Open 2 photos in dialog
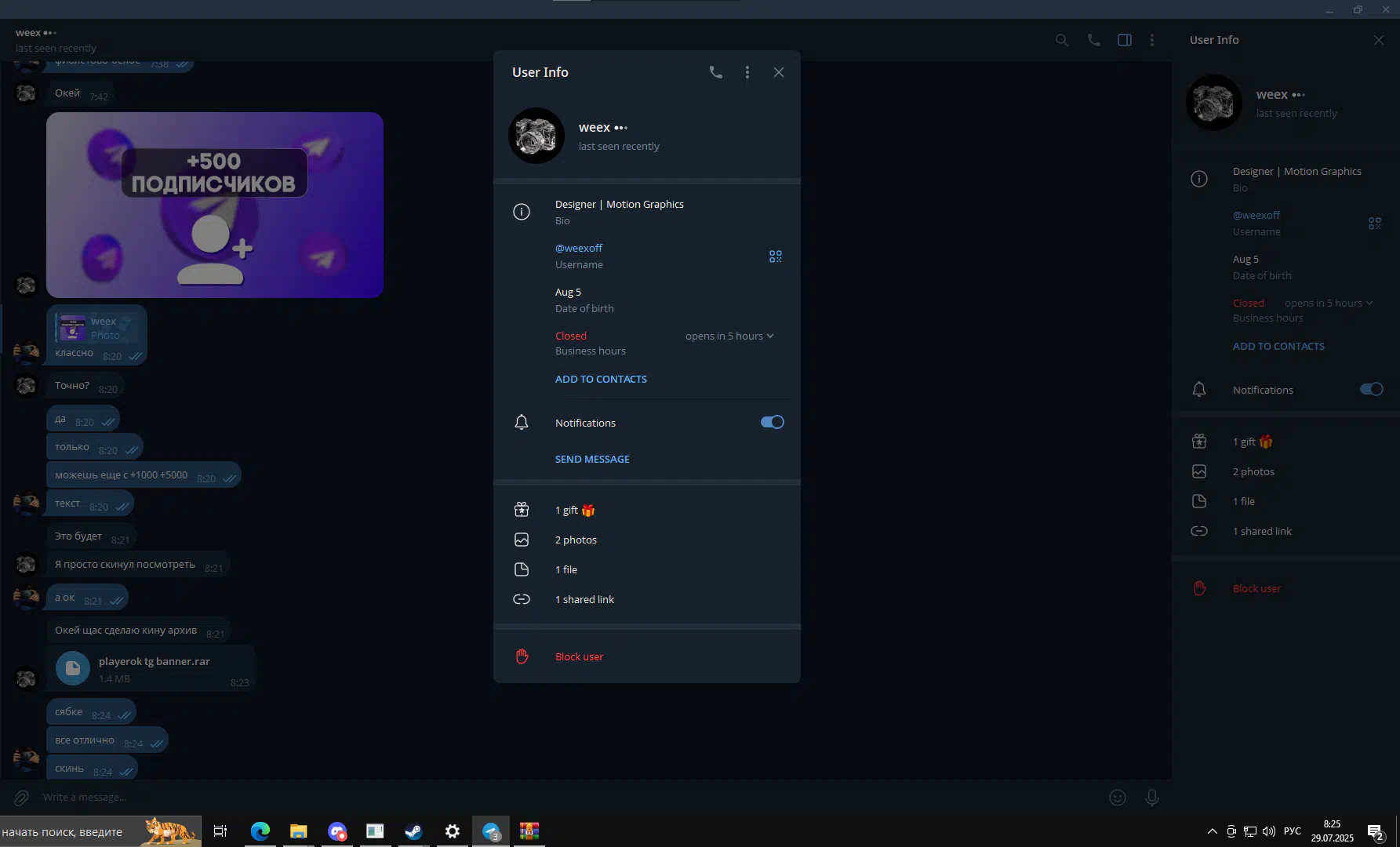The image size is (1400, 847). click(x=647, y=540)
